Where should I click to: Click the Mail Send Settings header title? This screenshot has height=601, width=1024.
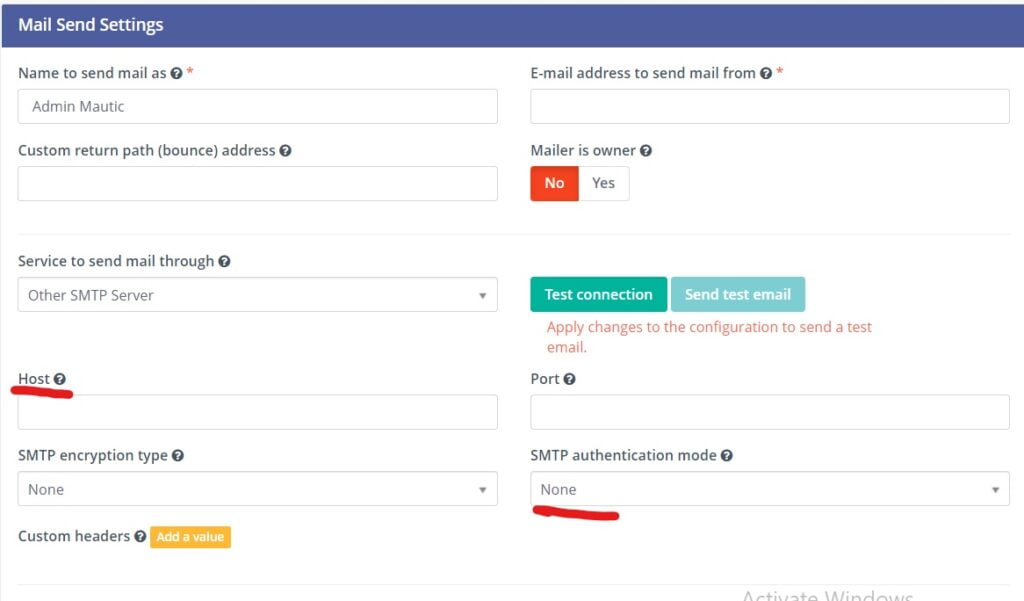coord(91,25)
